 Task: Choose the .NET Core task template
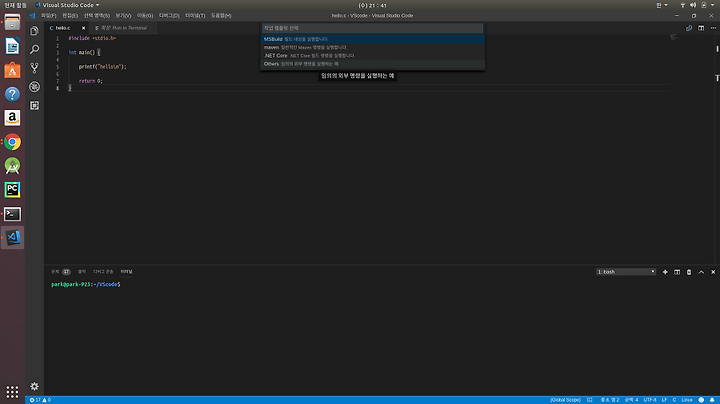[x=372, y=56]
